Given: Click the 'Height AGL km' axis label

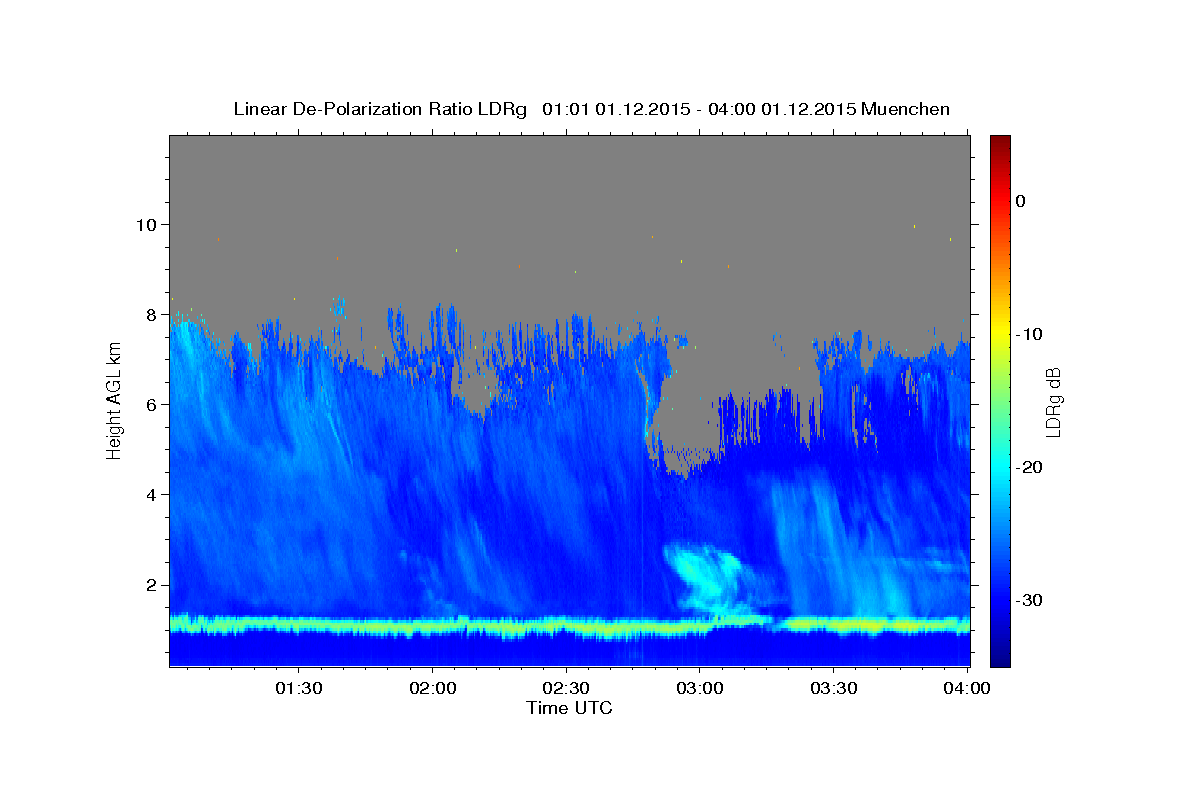Looking at the screenshot, I should [x=114, y=401].
